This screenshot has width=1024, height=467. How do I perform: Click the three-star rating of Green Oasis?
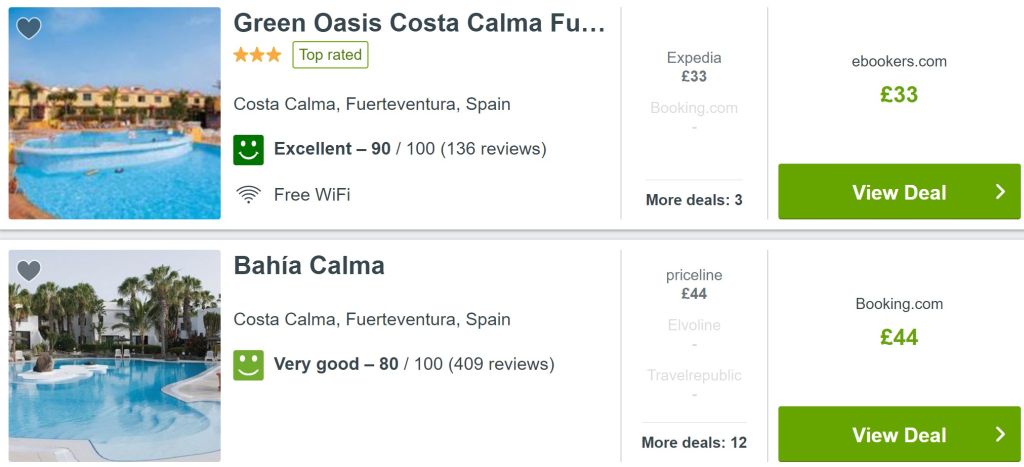[257, 55]
